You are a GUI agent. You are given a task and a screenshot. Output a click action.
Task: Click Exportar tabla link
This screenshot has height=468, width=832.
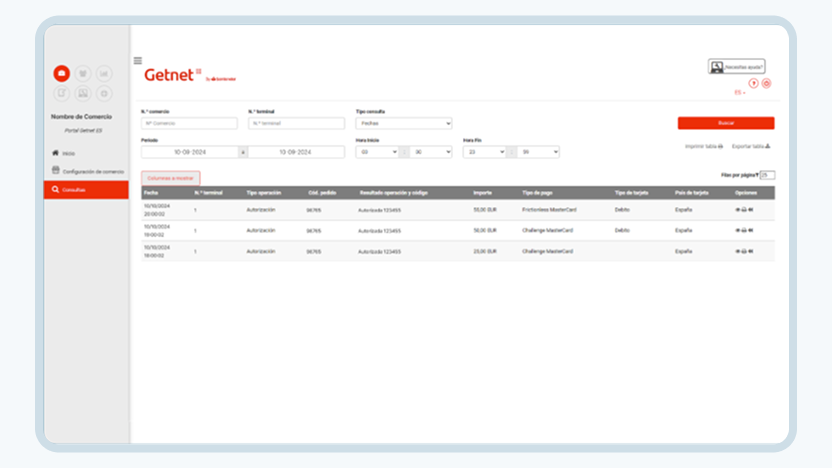751,146
